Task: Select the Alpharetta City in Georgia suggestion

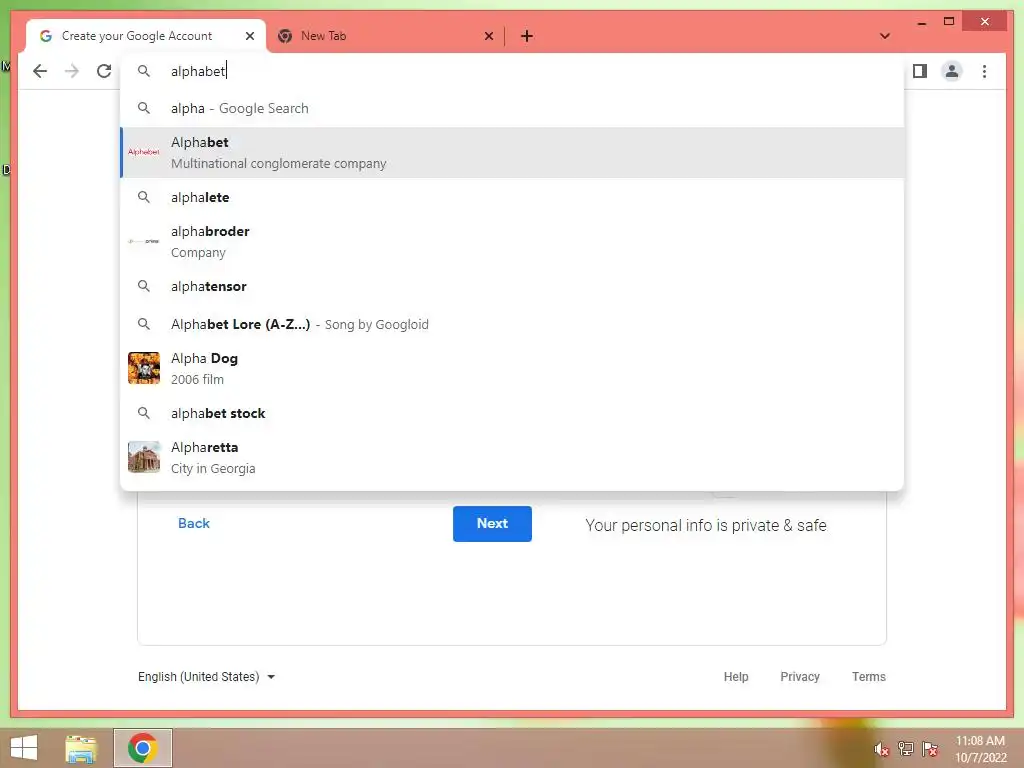Action: coord(513,457)
